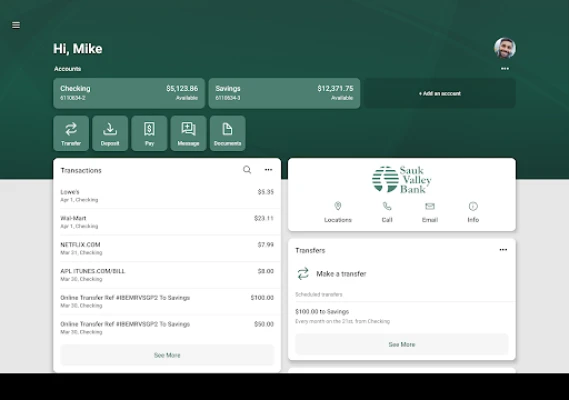Expand the Accounts more options menu
Image resolution: width=569 pixels, height=400 pixels.
click(505, 69)
